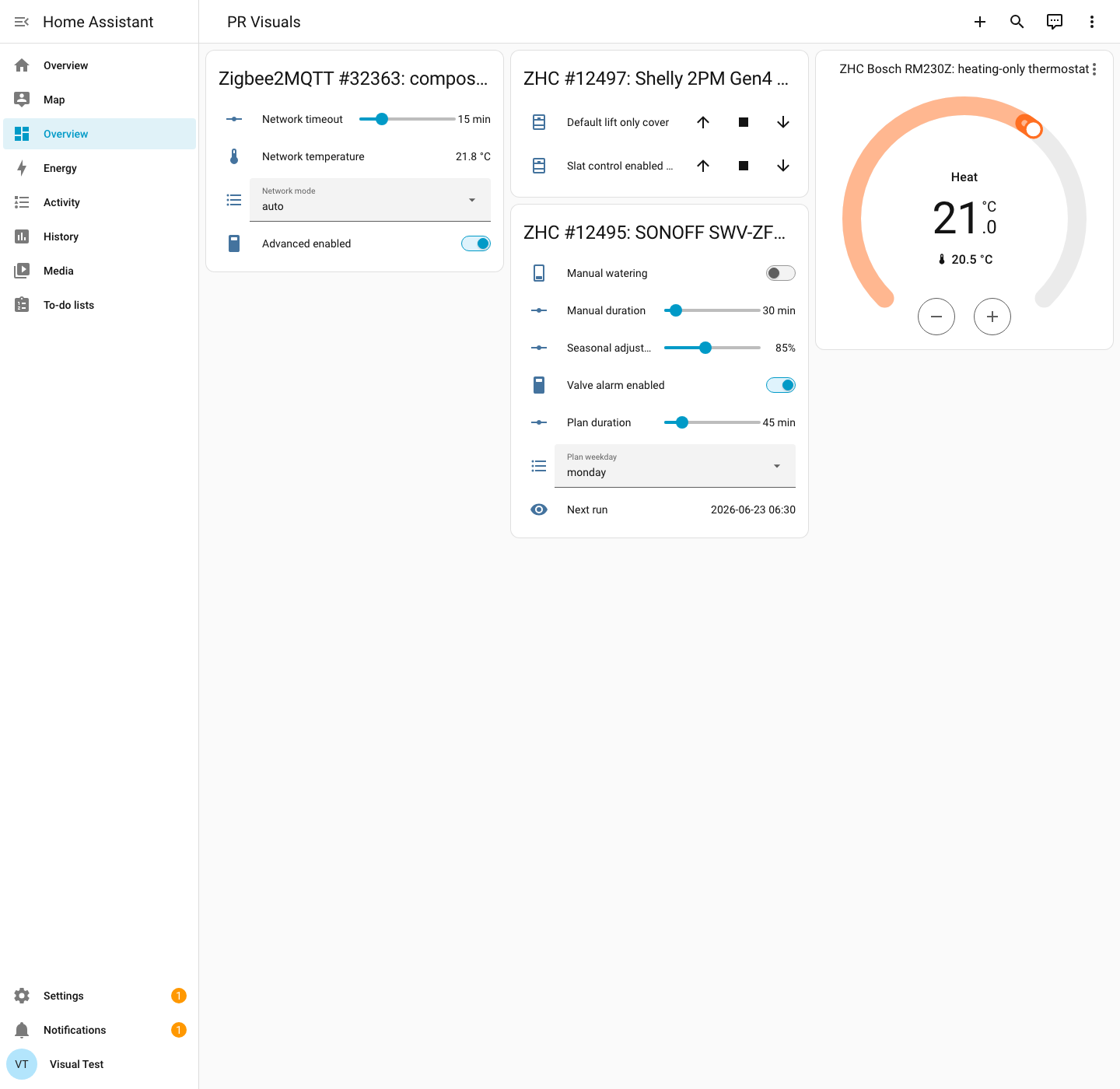Open Default lift only cover upward
The width and height of the screenshot is (1120, 1089).
pos(703,122)
